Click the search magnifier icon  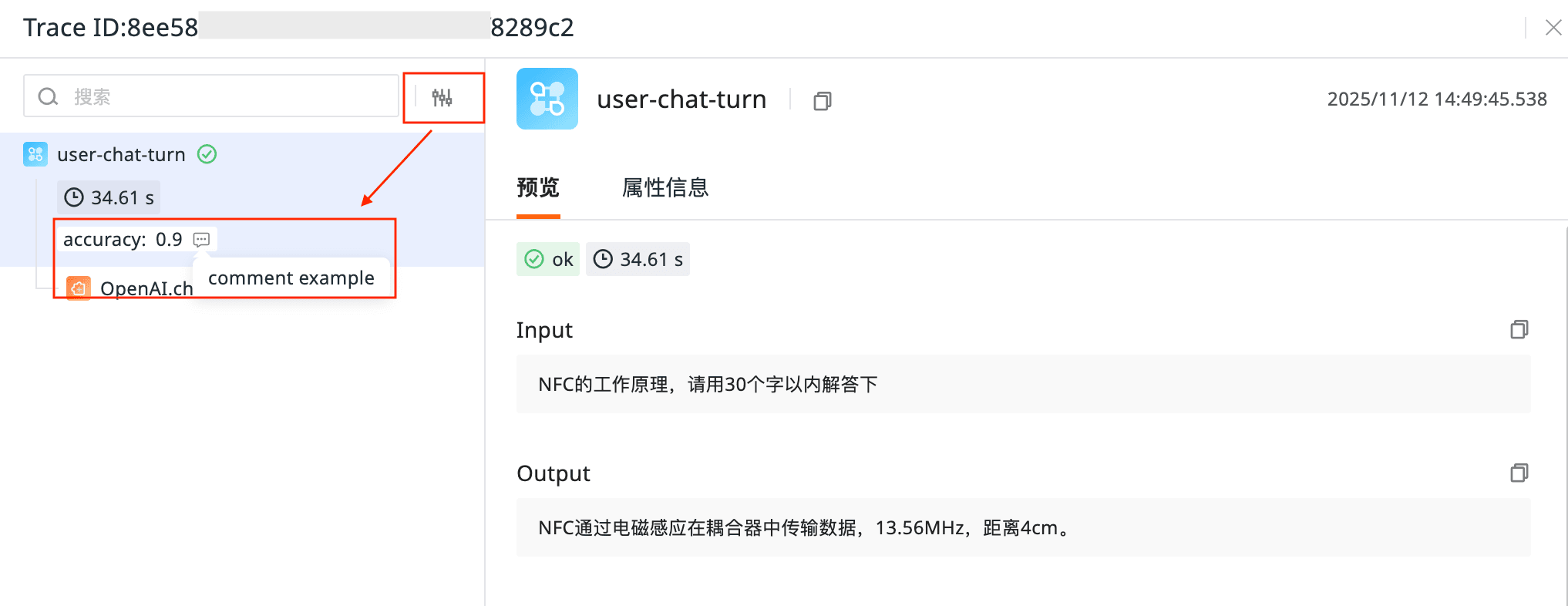pyautogui.click(x=48, y=96)
